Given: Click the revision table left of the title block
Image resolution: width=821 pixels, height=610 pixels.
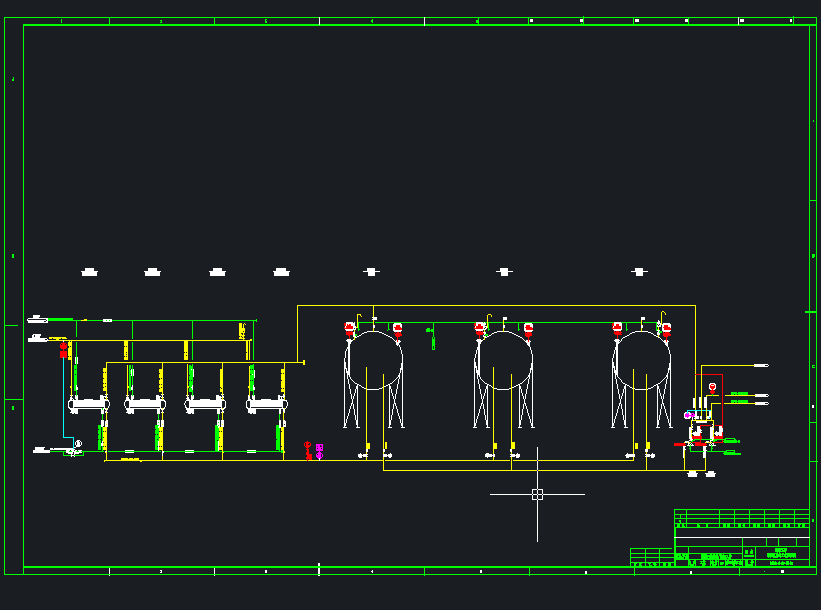Looking at the screenshot, I should pos(652,557).
